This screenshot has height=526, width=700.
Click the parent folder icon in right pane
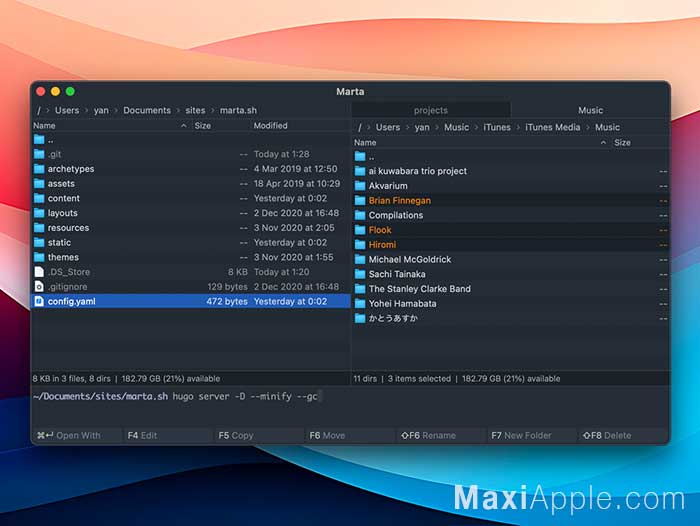tap(360, 157)
